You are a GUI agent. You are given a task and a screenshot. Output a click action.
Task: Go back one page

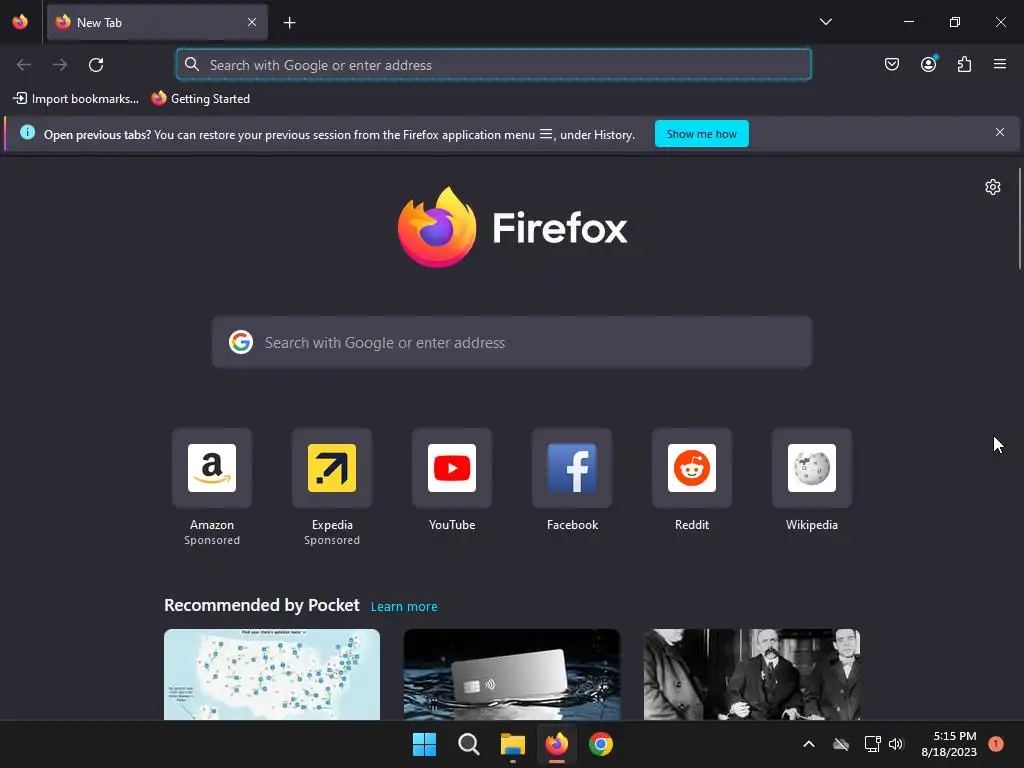pyautogui.click(x=24, y=65)
